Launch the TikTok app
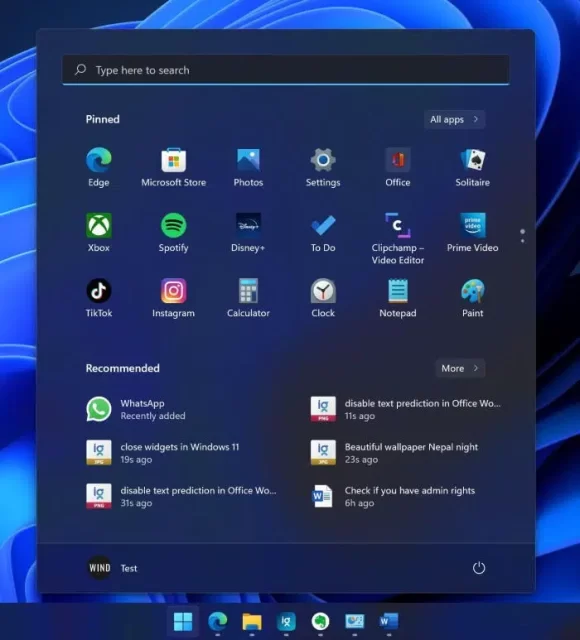580x640 pixels. pos(99,298)
